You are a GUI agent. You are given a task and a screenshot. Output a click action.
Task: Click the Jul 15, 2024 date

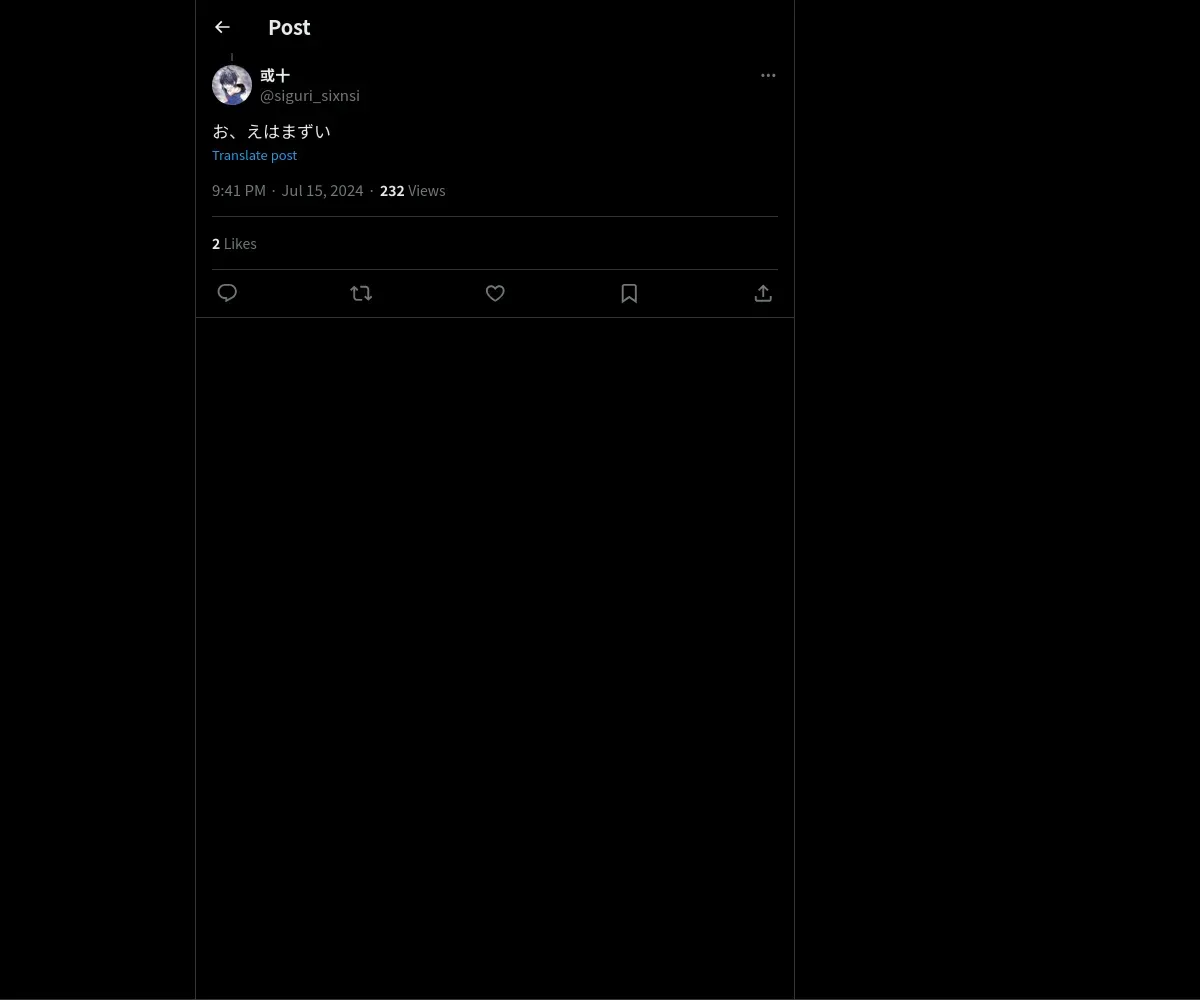pyautogui.click(x=322, y=190)
